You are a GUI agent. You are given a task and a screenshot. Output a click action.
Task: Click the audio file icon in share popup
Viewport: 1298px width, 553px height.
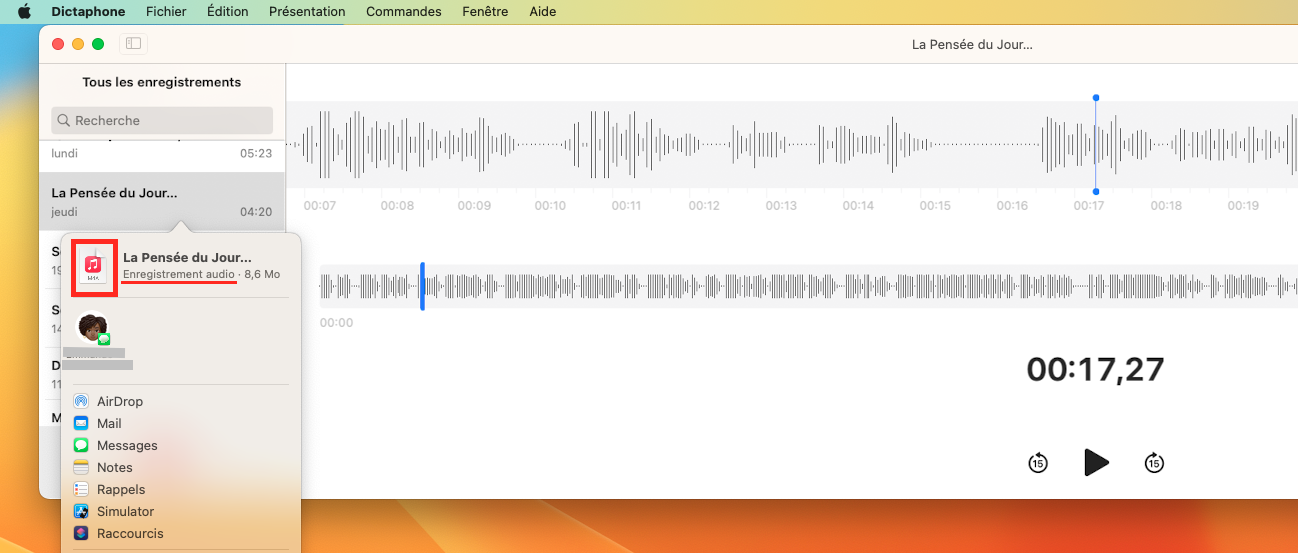(93, 267)
